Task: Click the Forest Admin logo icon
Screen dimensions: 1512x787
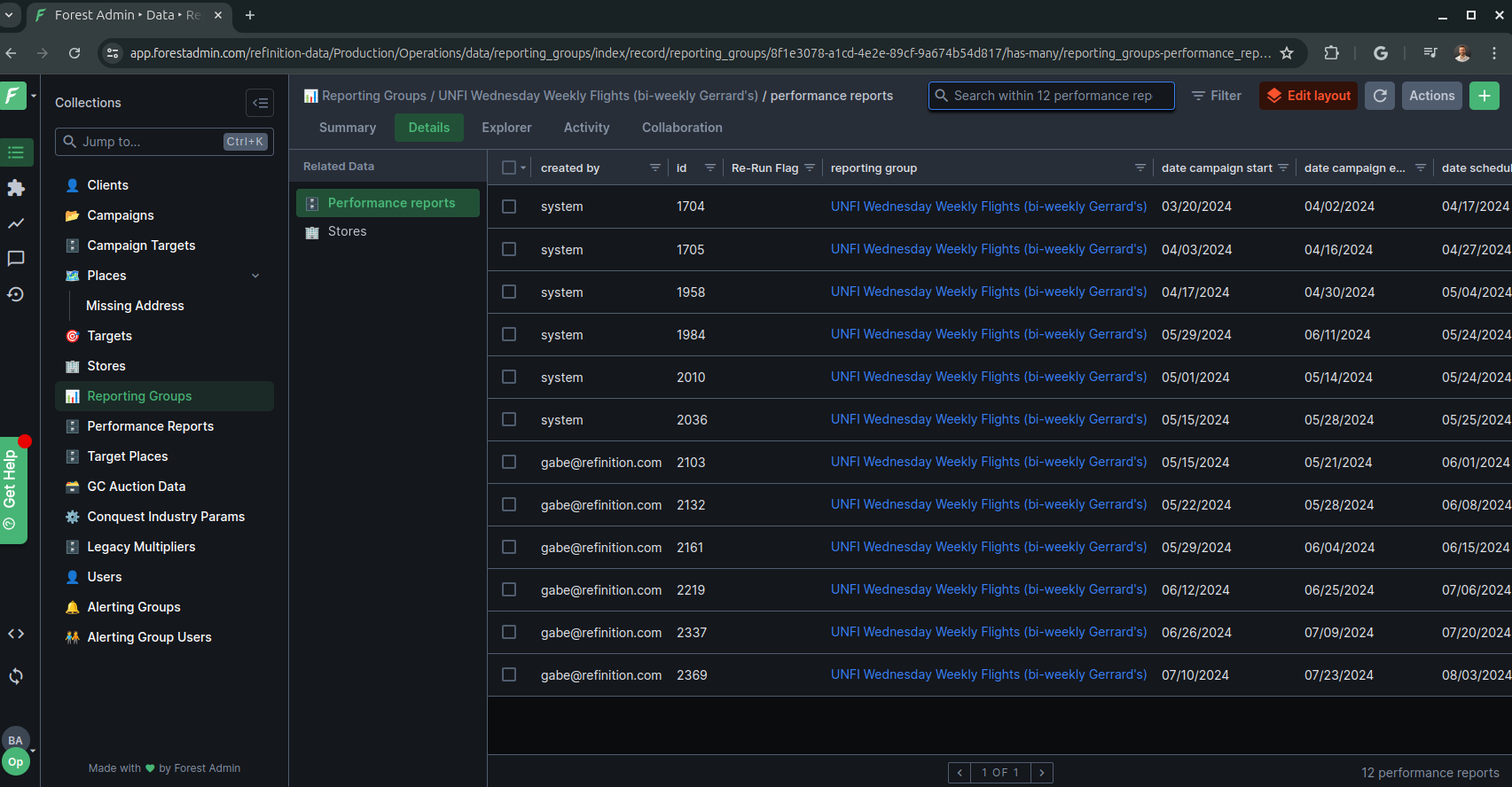Action: 13,95
